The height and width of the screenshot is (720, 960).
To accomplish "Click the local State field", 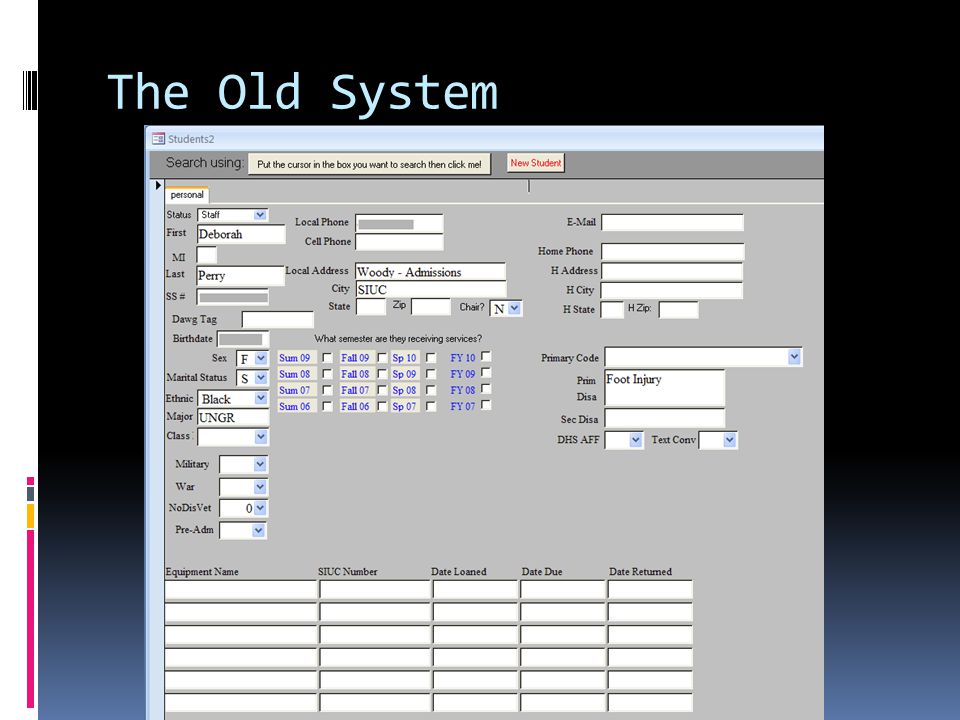I will [371, 307].
